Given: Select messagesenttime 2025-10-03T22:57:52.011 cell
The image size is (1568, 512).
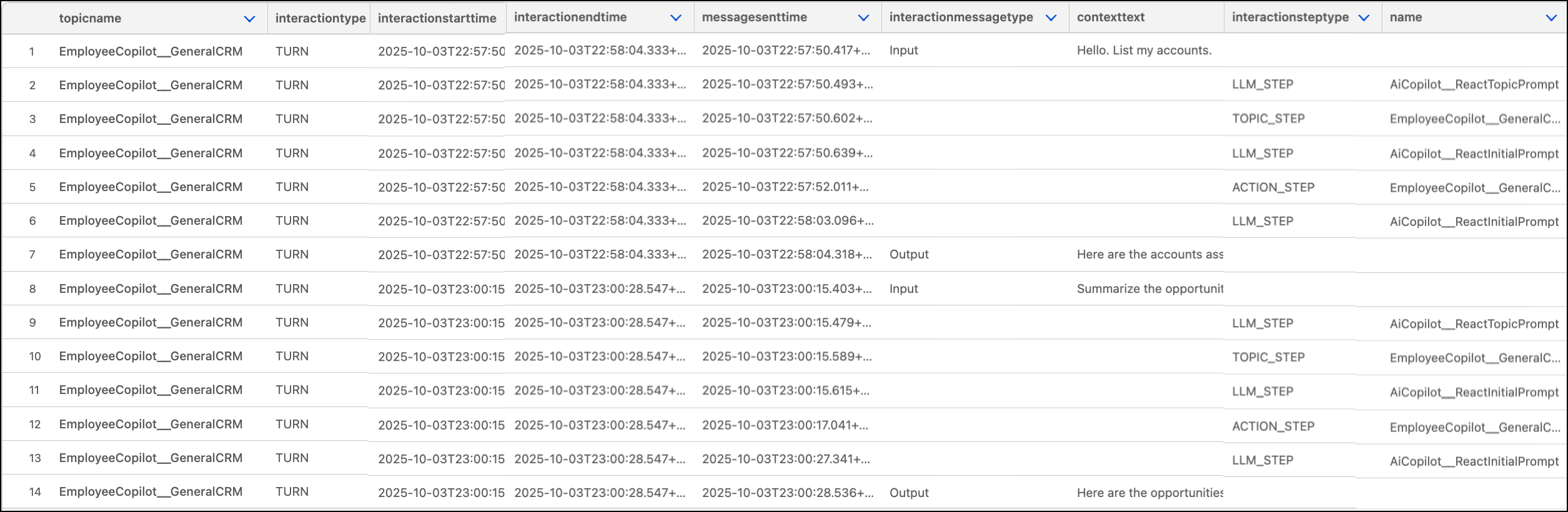Looking at the screenshot, I should [785, 187].
